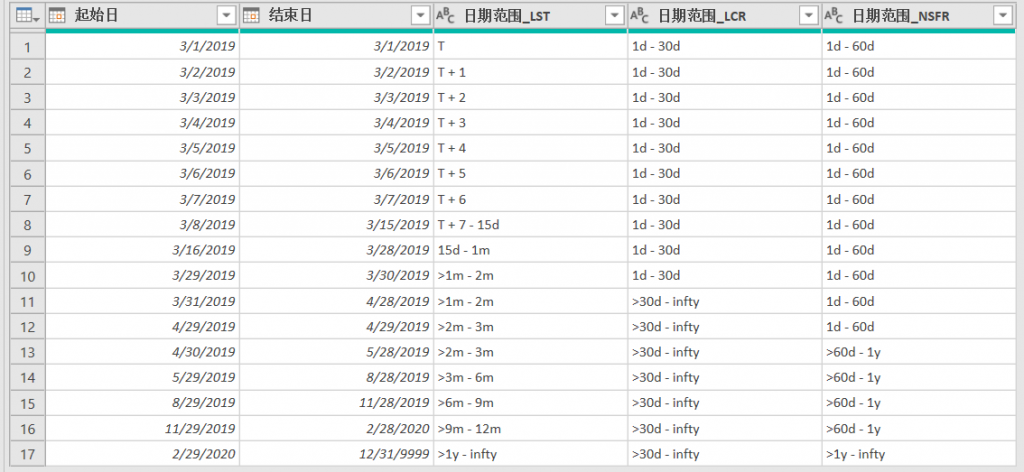
Task: Select the 起始日 column header
Action: (x=142, y=16)
